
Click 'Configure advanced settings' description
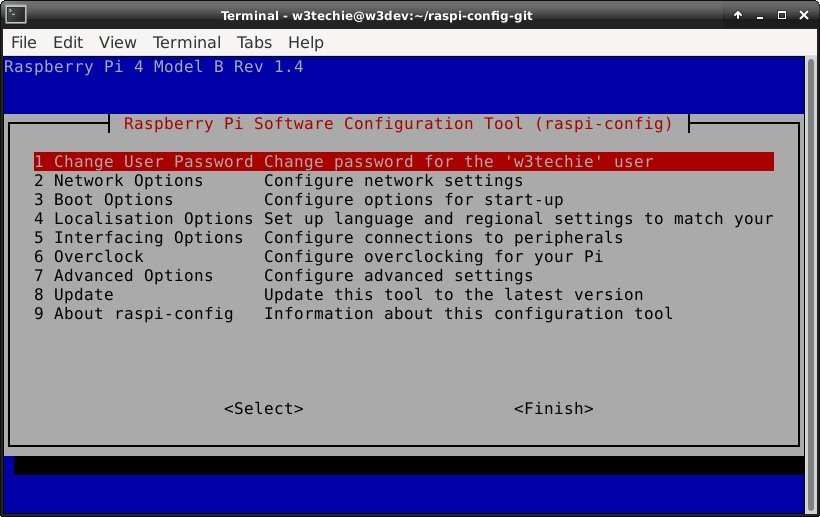click(x=398, y=275)
